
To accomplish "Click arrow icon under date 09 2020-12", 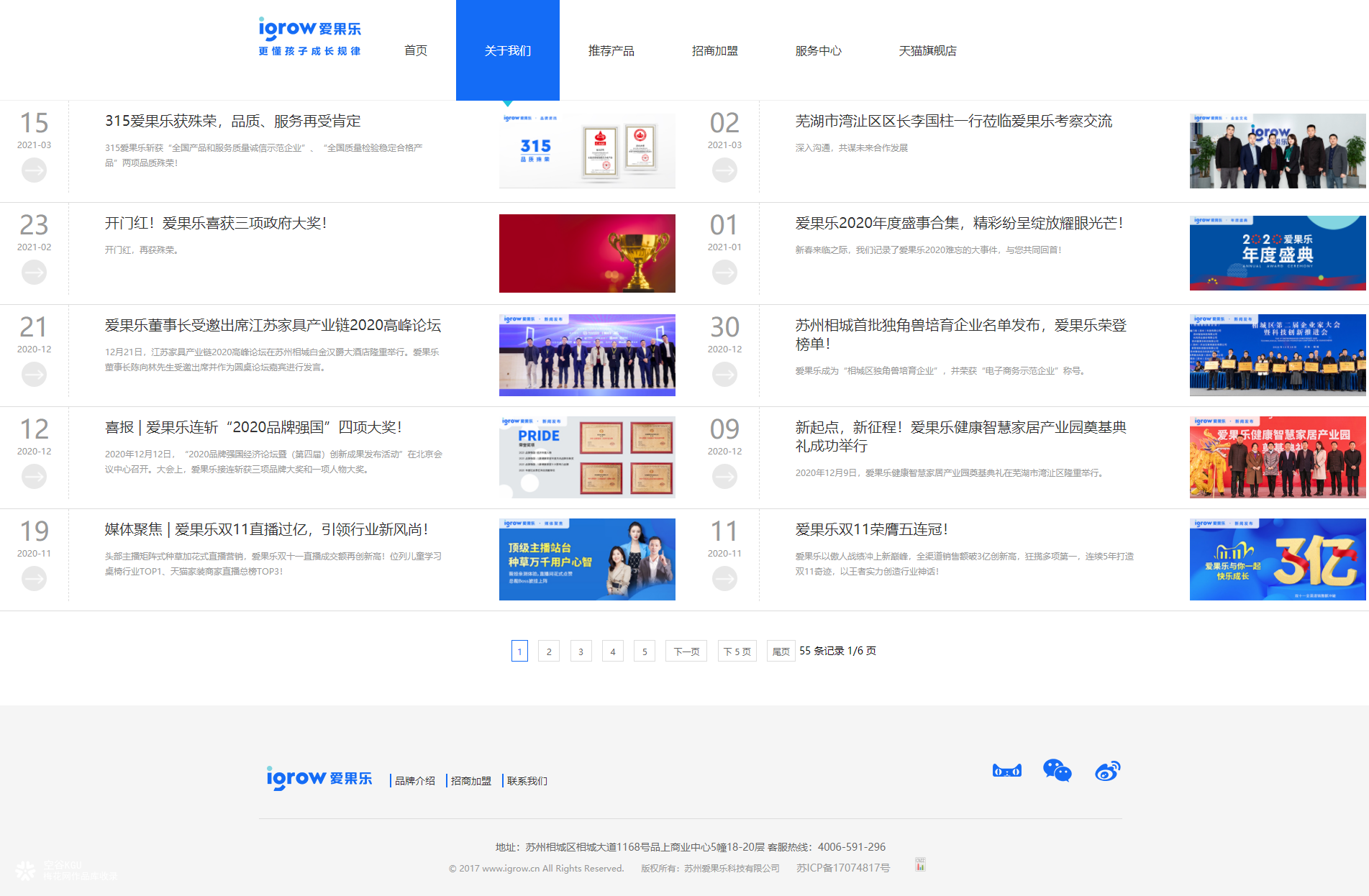I will point(724,477).
